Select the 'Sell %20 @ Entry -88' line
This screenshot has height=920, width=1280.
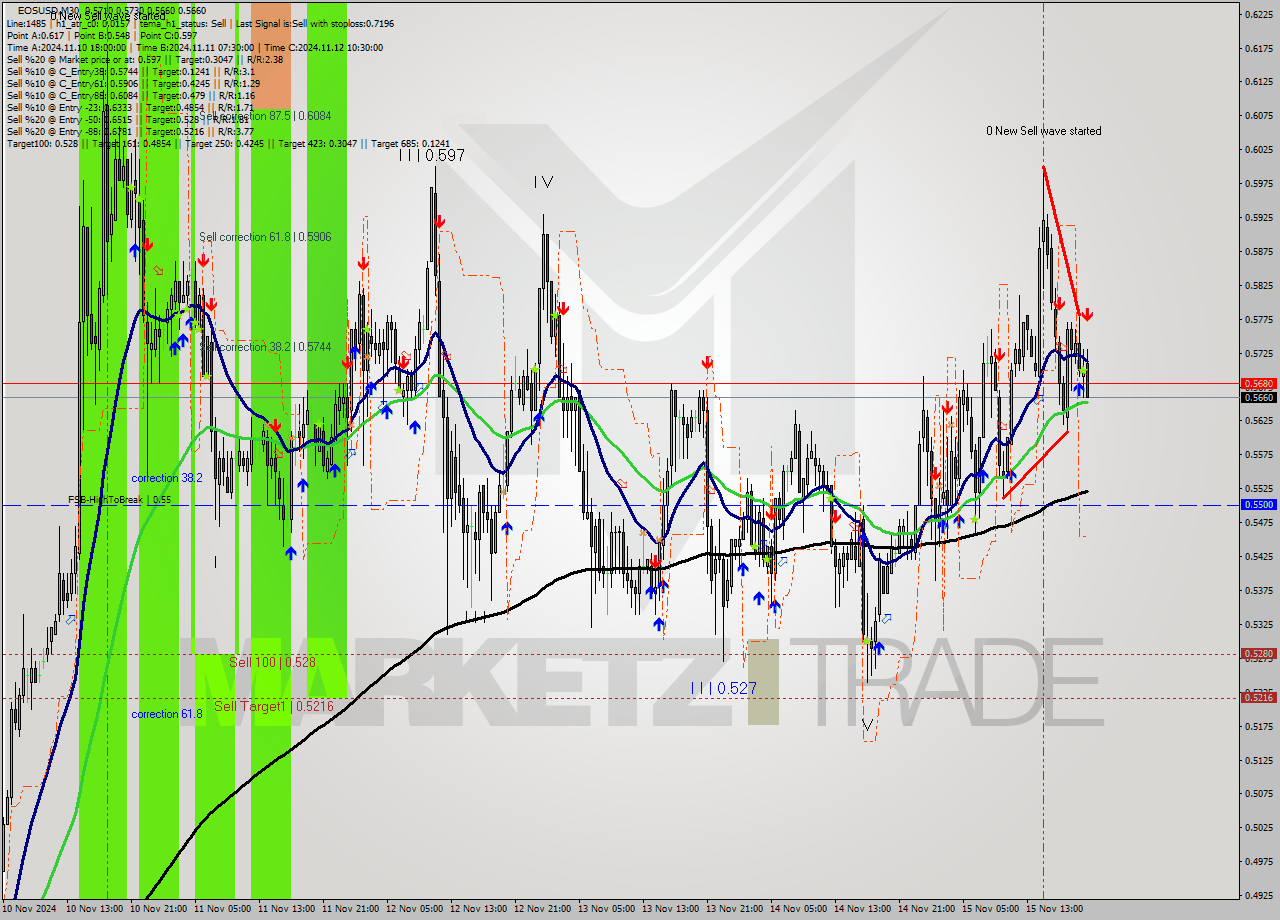(x=130, y=131)
